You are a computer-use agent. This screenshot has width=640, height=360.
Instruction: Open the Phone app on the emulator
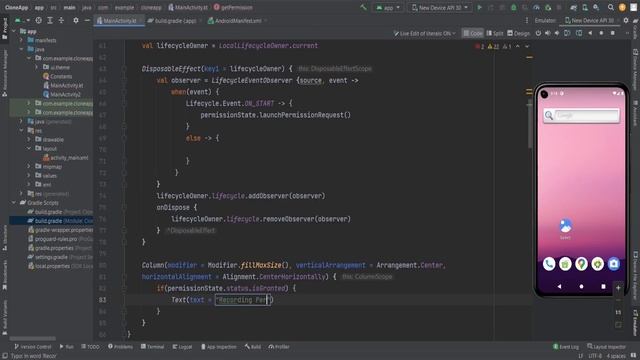tap(549, 264)
